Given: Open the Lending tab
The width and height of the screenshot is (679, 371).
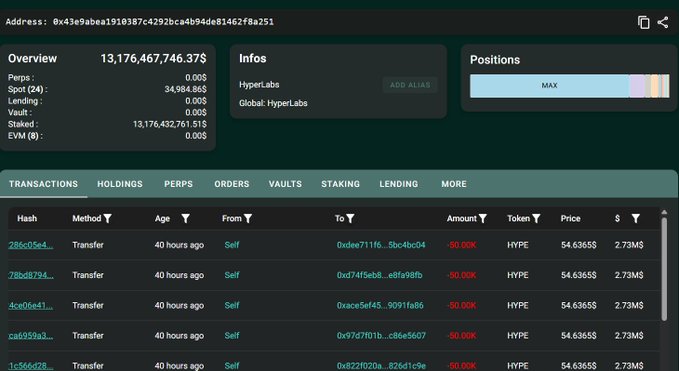Looking at the screenshot, I should (x=399, y=184).
